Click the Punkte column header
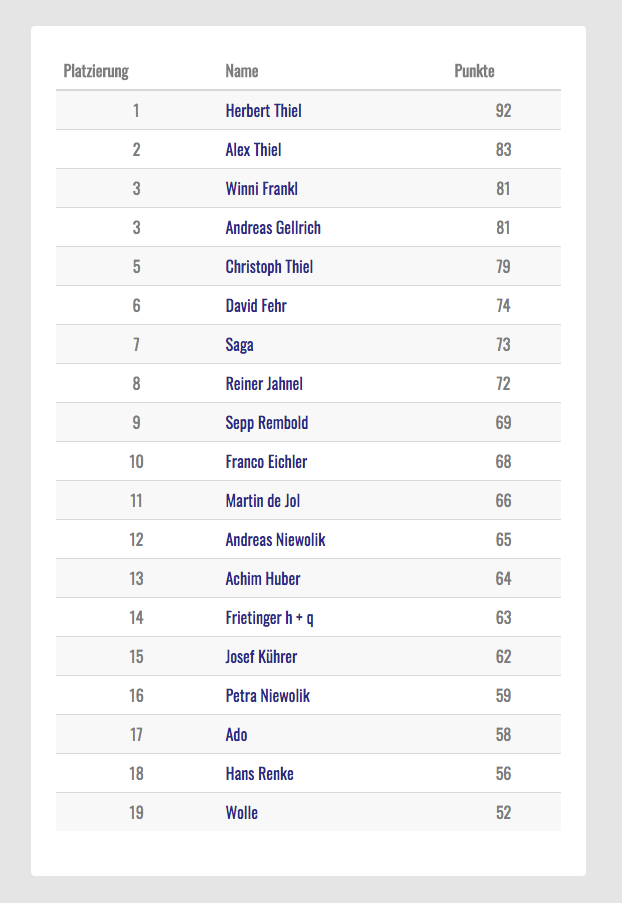The image size is (622, 903). (x=474, y=71)
